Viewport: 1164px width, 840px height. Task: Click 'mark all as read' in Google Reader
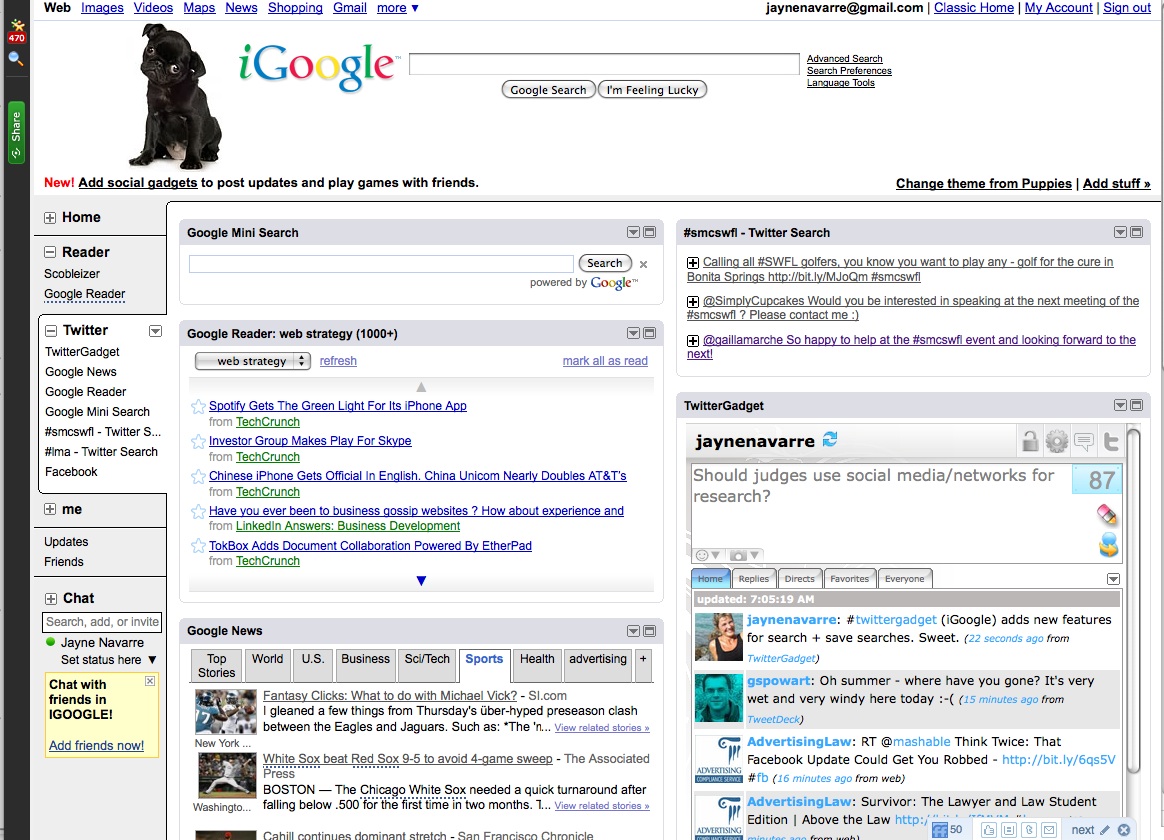(x=605, y=361)
